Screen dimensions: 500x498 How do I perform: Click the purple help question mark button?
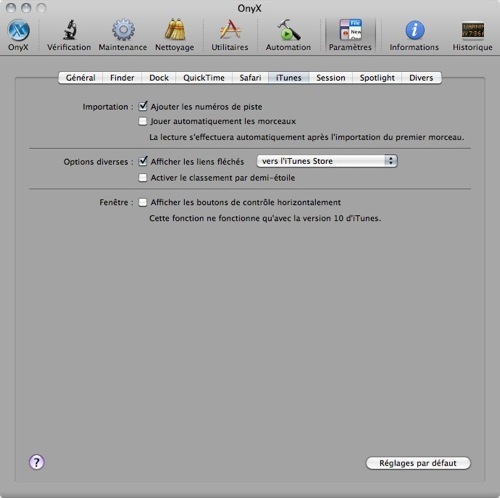(x=37, y=462)
